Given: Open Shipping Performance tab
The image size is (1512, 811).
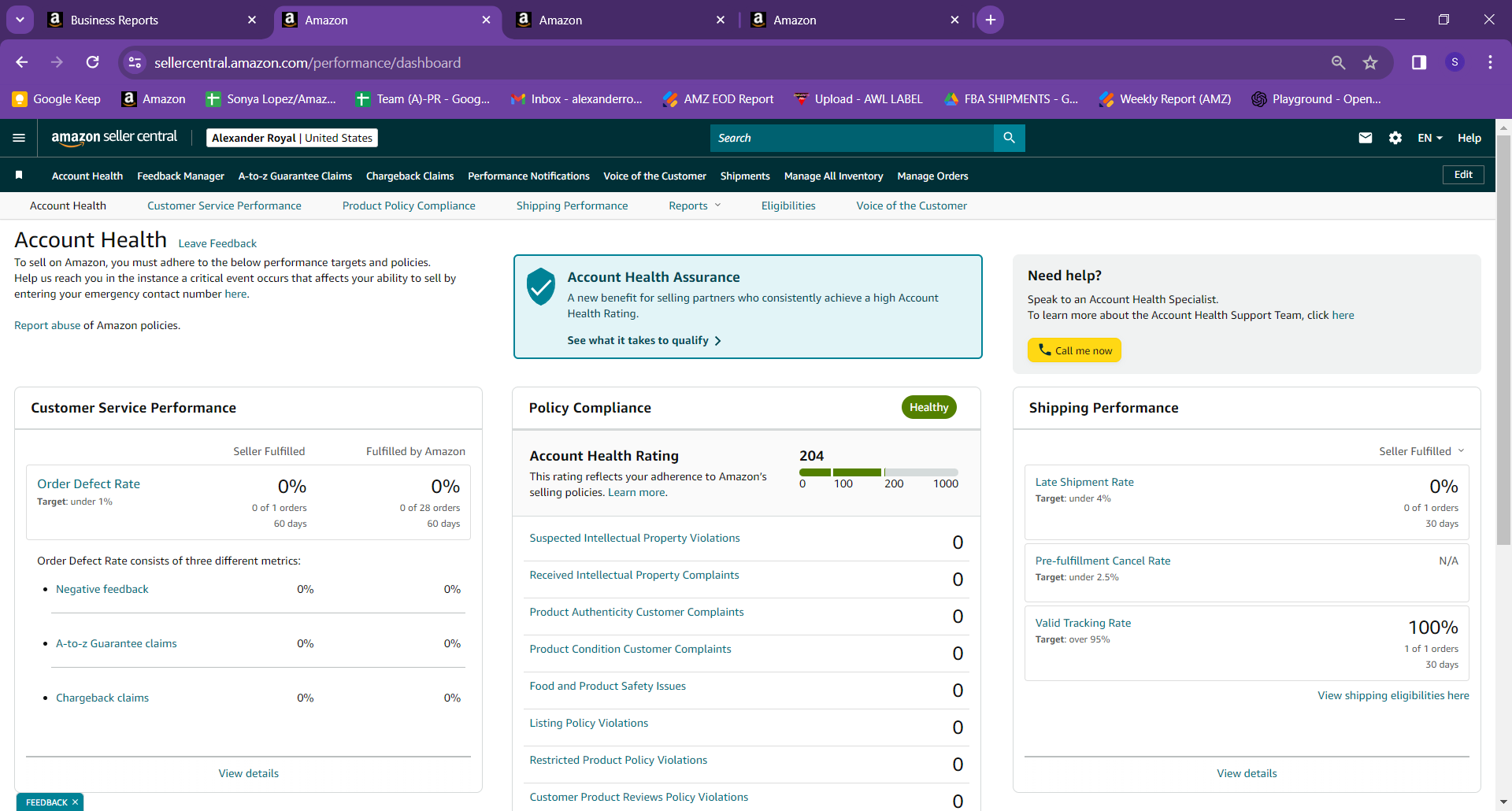Looking at the screenshot, I should [573, 206].
